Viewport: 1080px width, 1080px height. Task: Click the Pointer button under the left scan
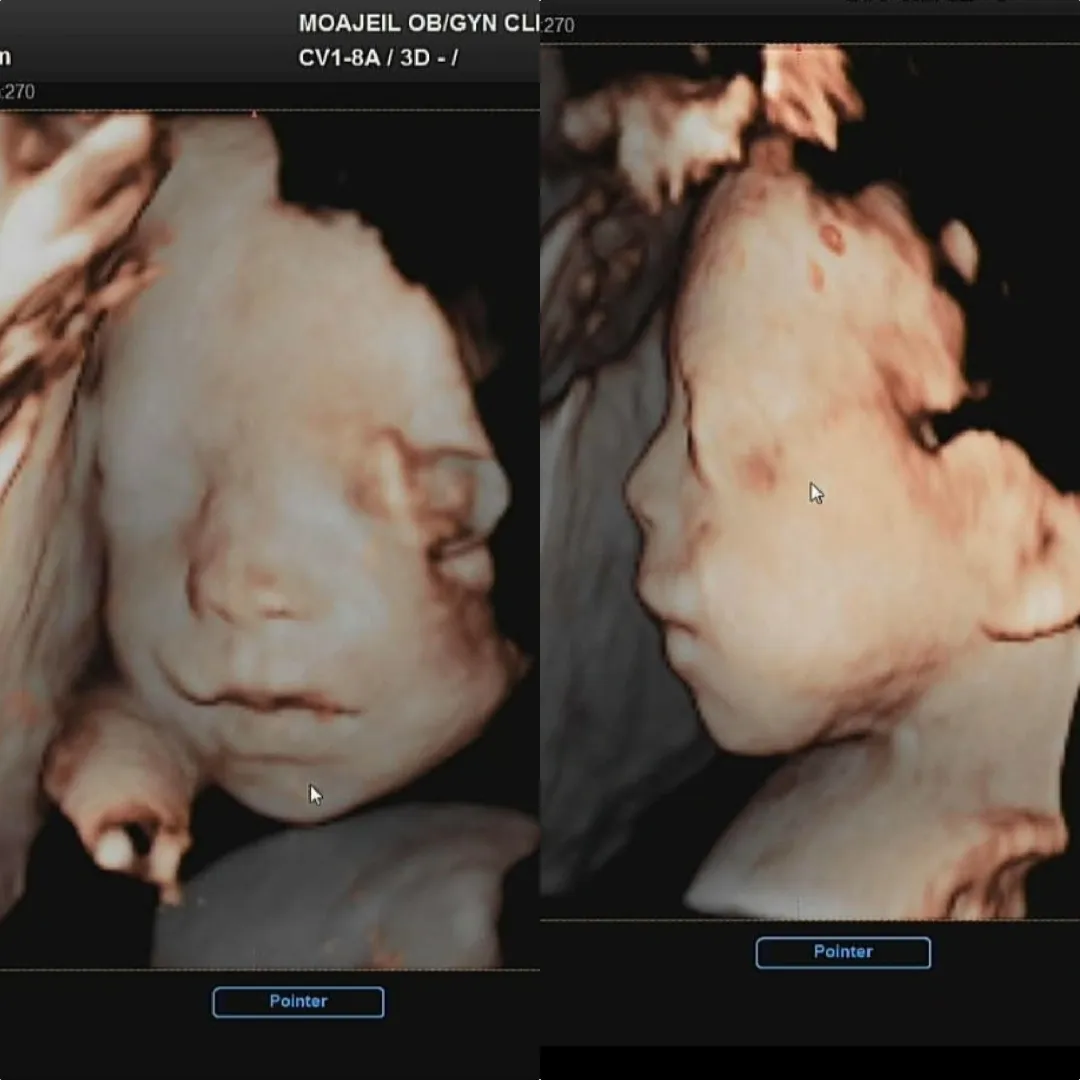(x=298, y=1001)
